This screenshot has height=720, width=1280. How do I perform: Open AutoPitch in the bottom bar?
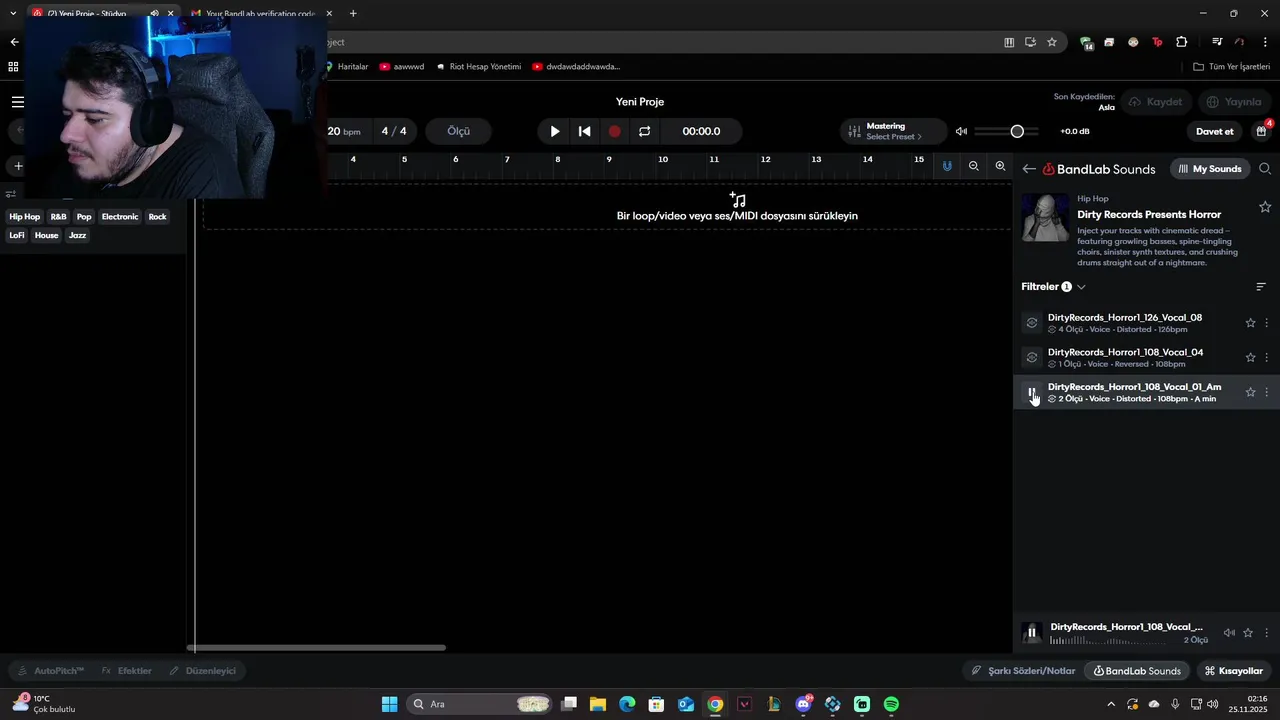tap(50, 671)
